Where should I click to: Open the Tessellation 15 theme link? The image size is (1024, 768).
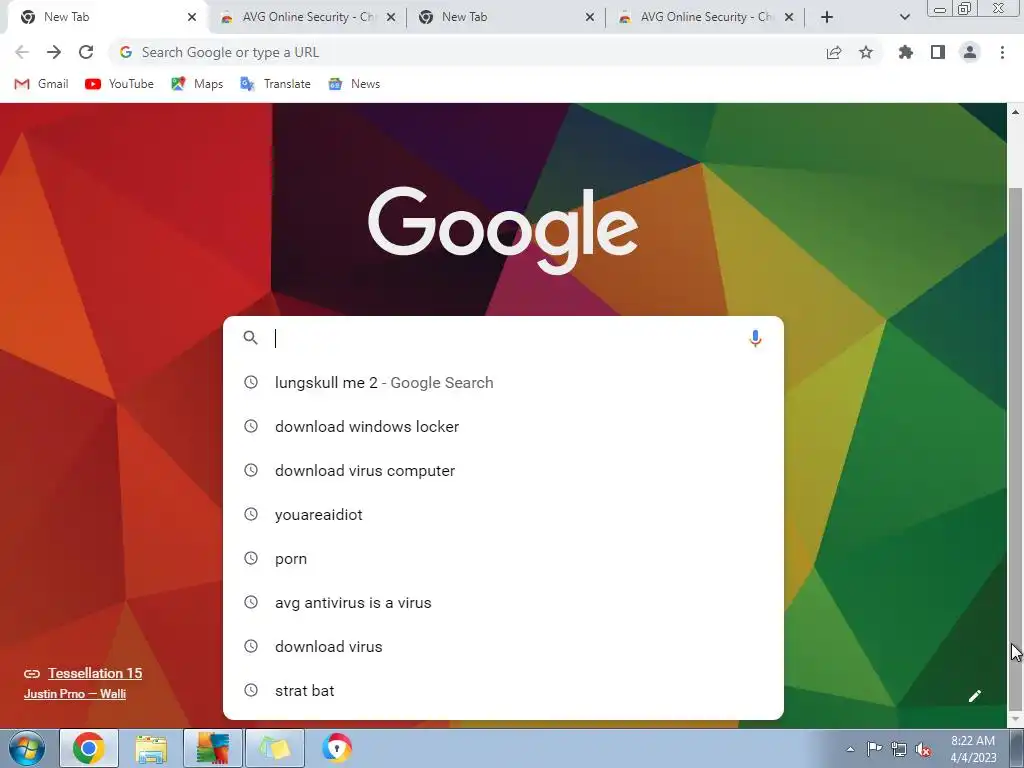point(95,673)
